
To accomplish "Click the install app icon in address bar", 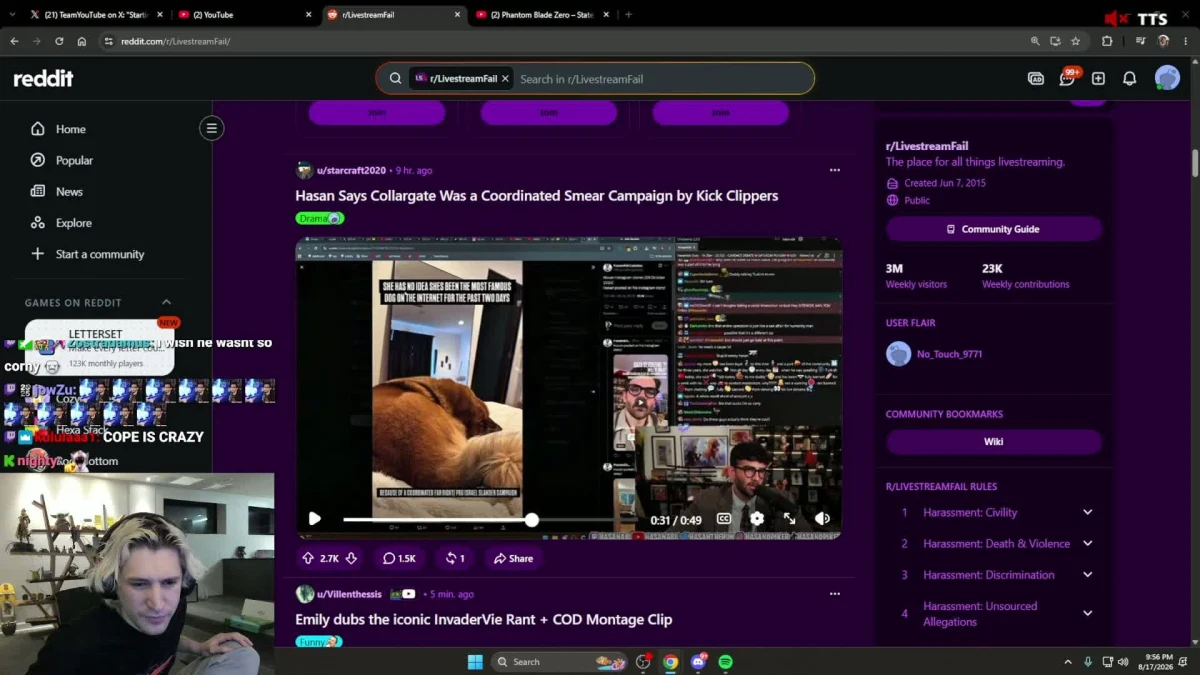I will click(x=1055, y=41).
